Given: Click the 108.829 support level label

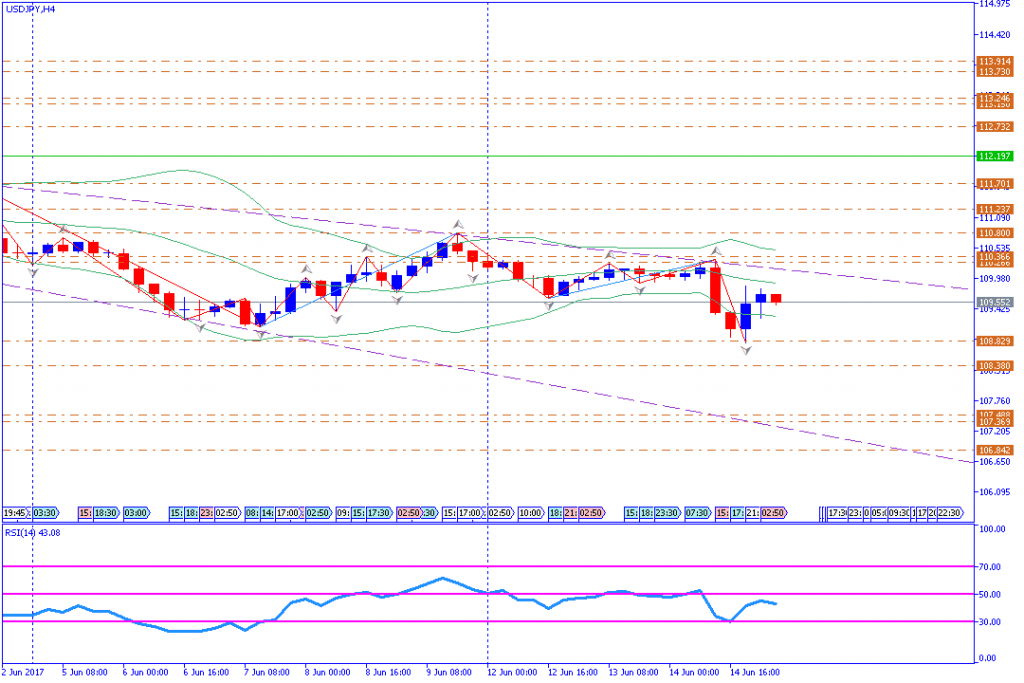Looking at the screenshot, I should pyautogui.click(x=996, y=341).
